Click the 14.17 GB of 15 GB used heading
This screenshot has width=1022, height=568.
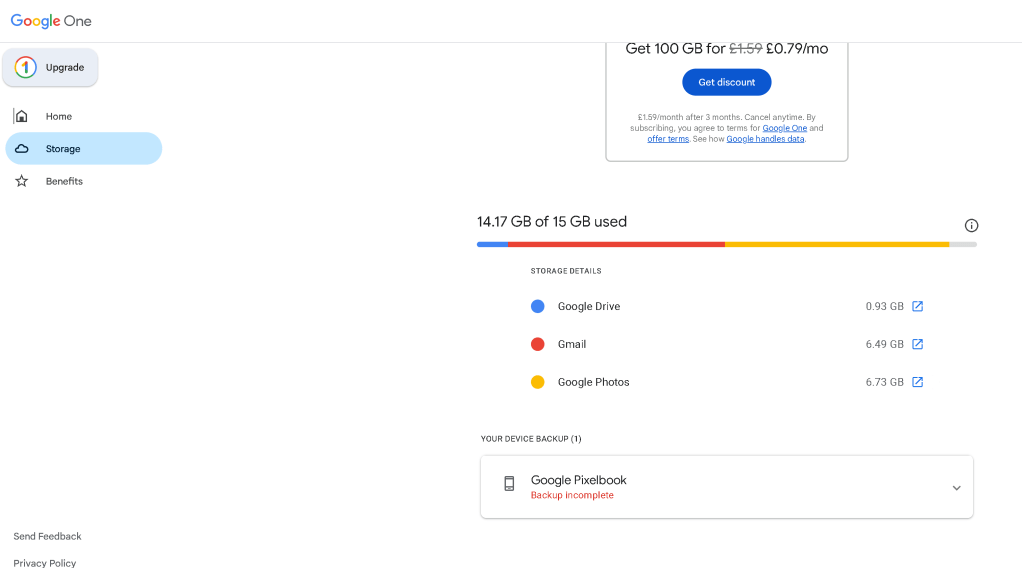click(551, 222)
